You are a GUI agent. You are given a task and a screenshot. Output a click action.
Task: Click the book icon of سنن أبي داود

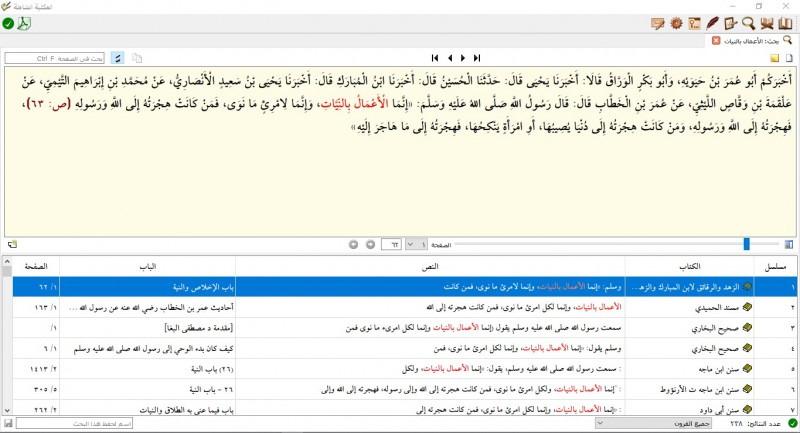point(747,409)
